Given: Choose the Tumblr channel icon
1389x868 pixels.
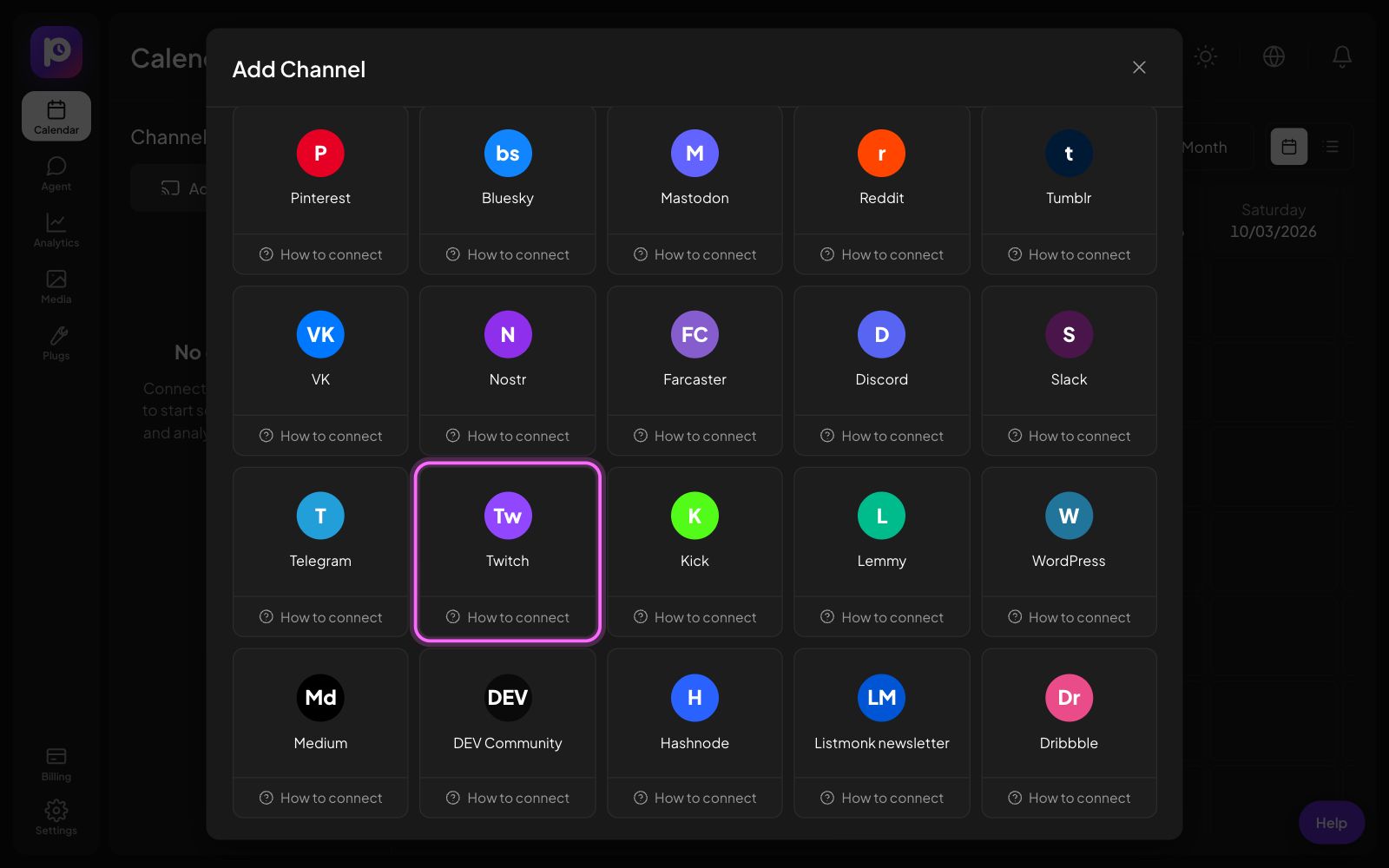Looking at the screenshot, I should pyautogui.click(x=1069, y=154).
